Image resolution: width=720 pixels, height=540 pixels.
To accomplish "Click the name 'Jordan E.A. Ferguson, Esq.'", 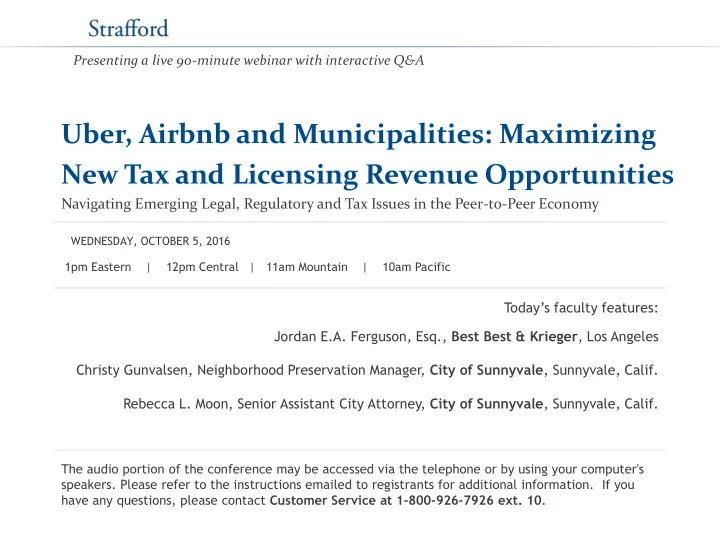I will pos(360,337).
